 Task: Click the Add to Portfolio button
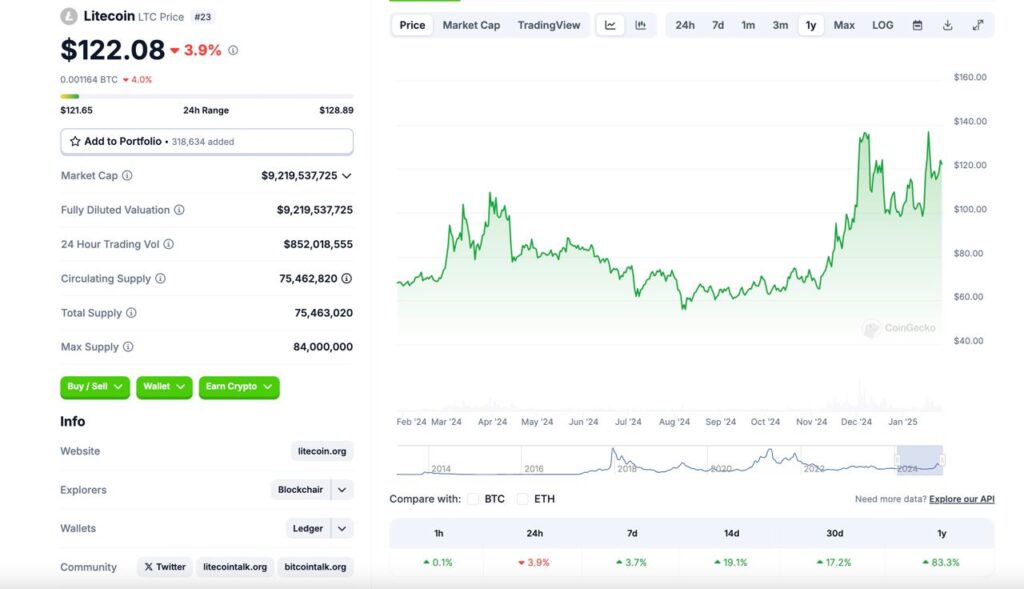(207, 142)
